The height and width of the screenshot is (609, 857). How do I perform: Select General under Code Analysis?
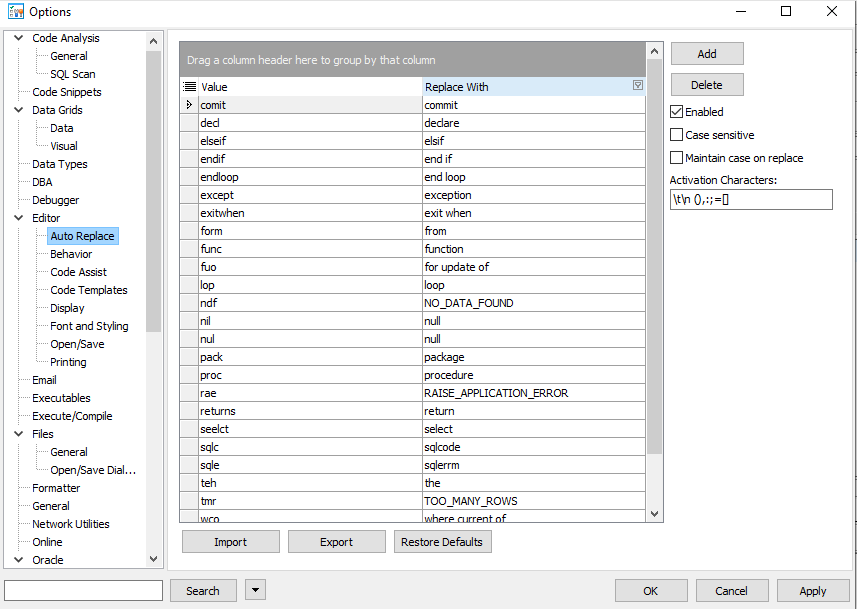pos(69,56)
